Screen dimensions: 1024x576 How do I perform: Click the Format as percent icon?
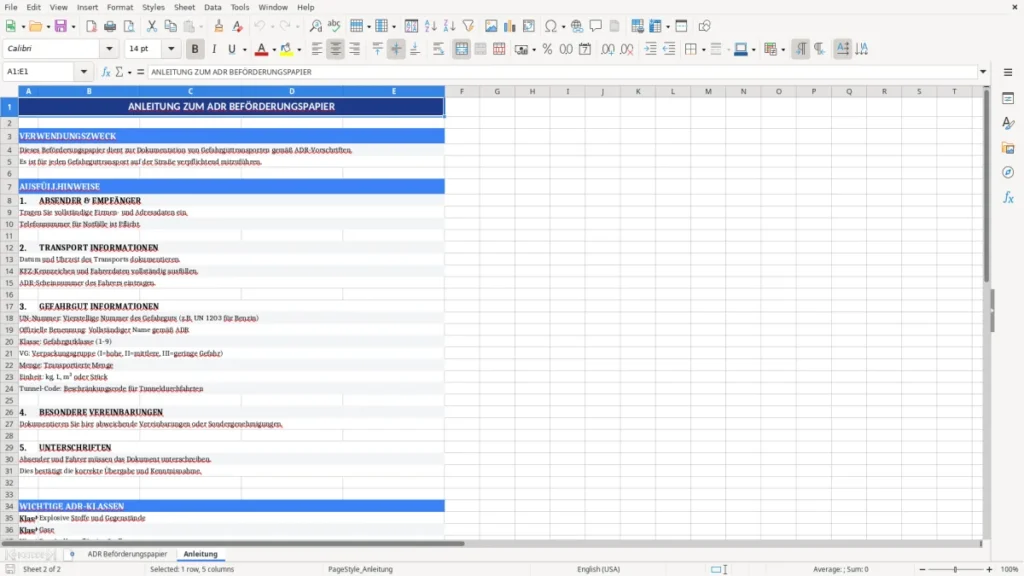pos(547,49)
